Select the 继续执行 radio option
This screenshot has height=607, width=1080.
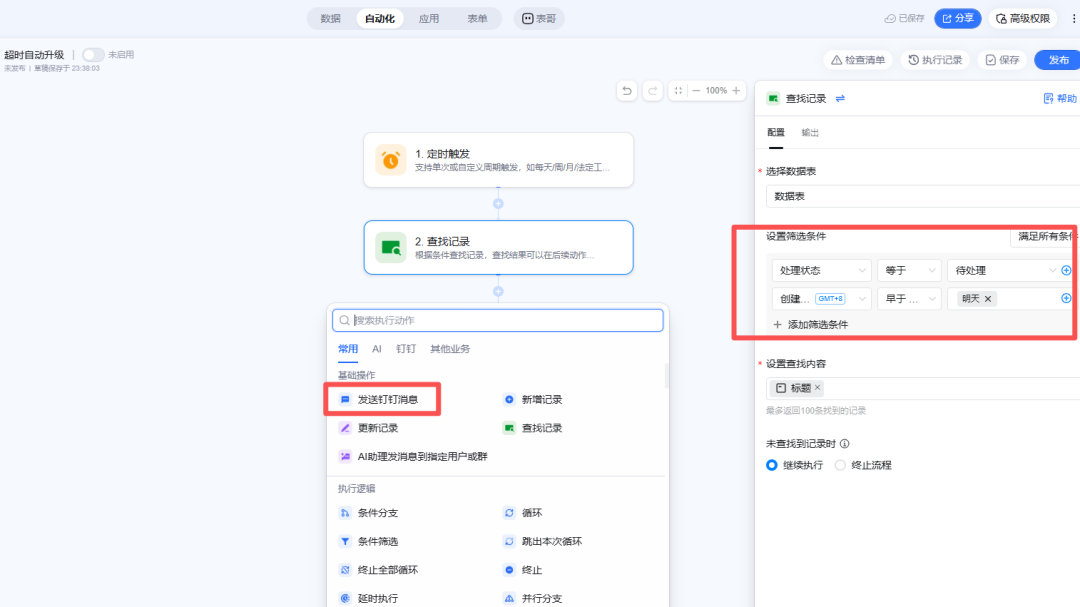(x=772, y=465)
